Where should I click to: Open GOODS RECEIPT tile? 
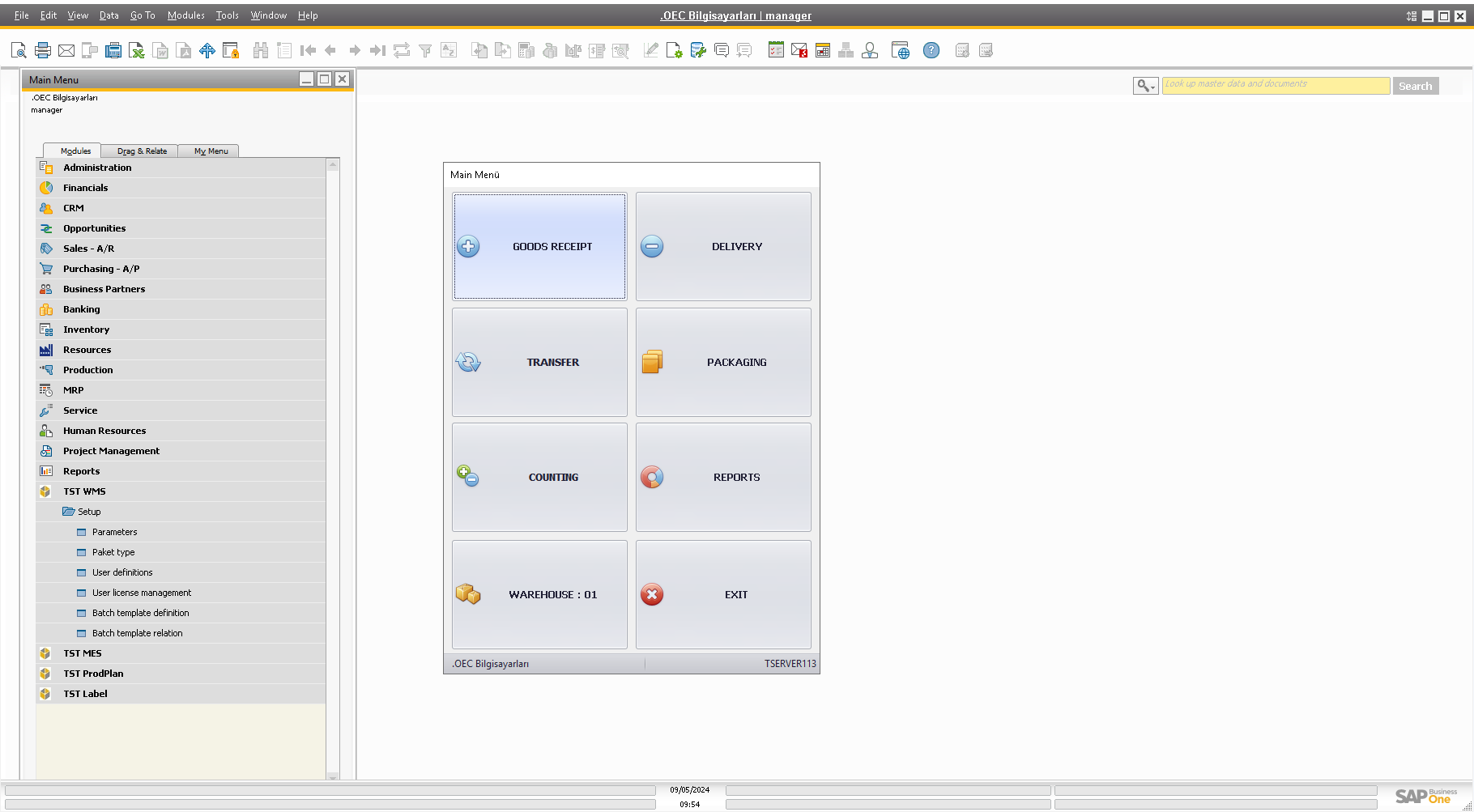click(x=539, y=246)
